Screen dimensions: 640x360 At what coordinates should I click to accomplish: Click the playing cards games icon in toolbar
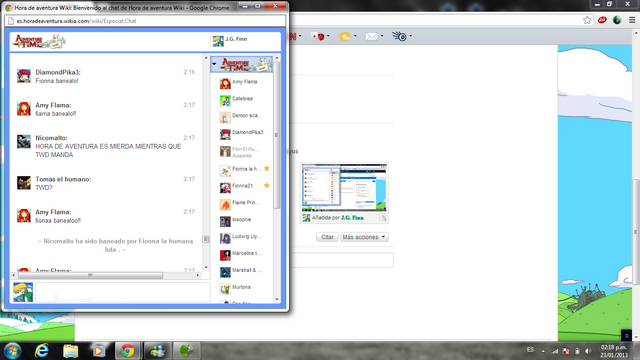[x=318, y=37]
